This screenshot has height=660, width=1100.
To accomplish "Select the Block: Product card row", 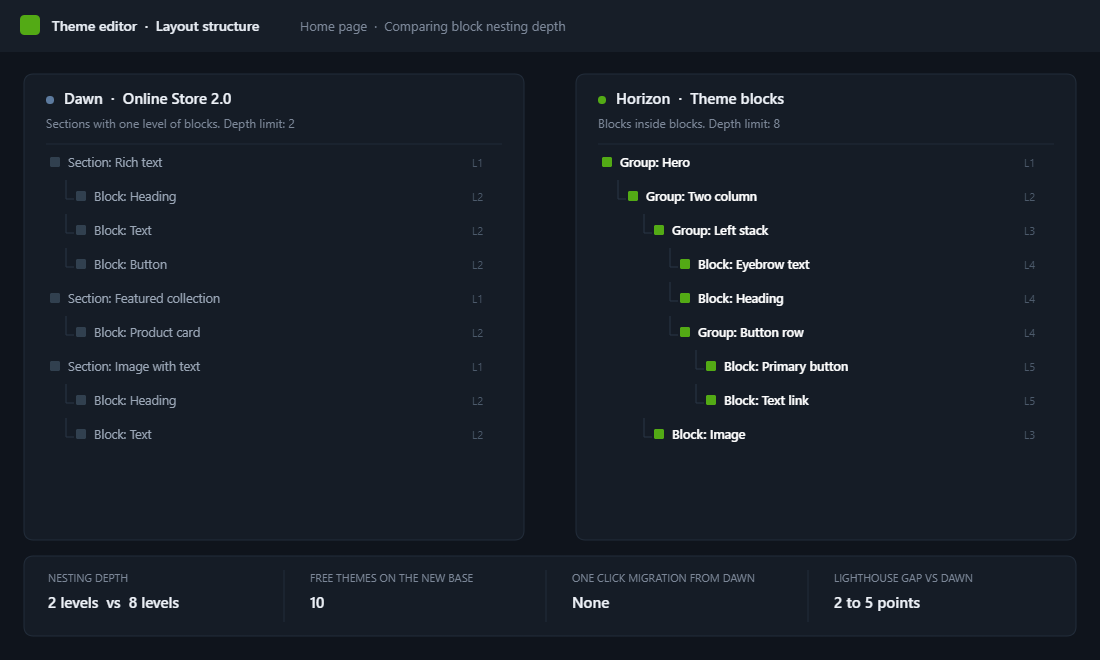I will [274, 332].
